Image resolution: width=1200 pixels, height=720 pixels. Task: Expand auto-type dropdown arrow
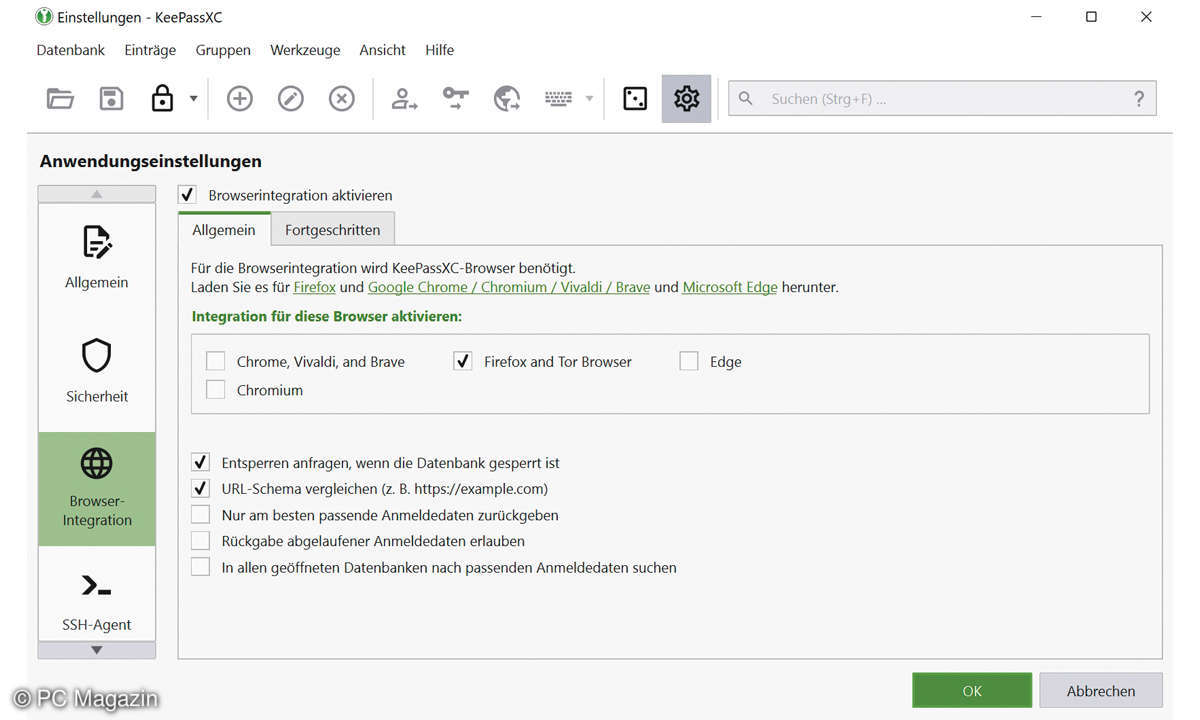(589, 99)
